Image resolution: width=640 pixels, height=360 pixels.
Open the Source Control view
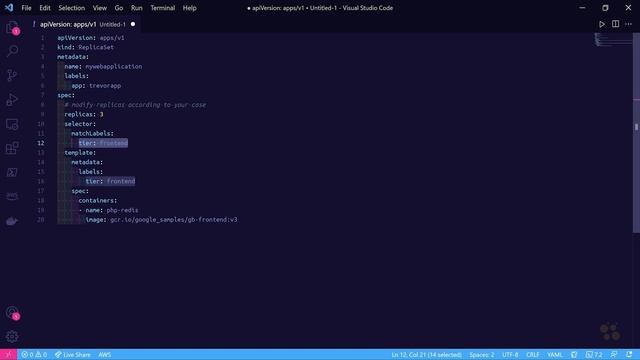tap(12, 75)
